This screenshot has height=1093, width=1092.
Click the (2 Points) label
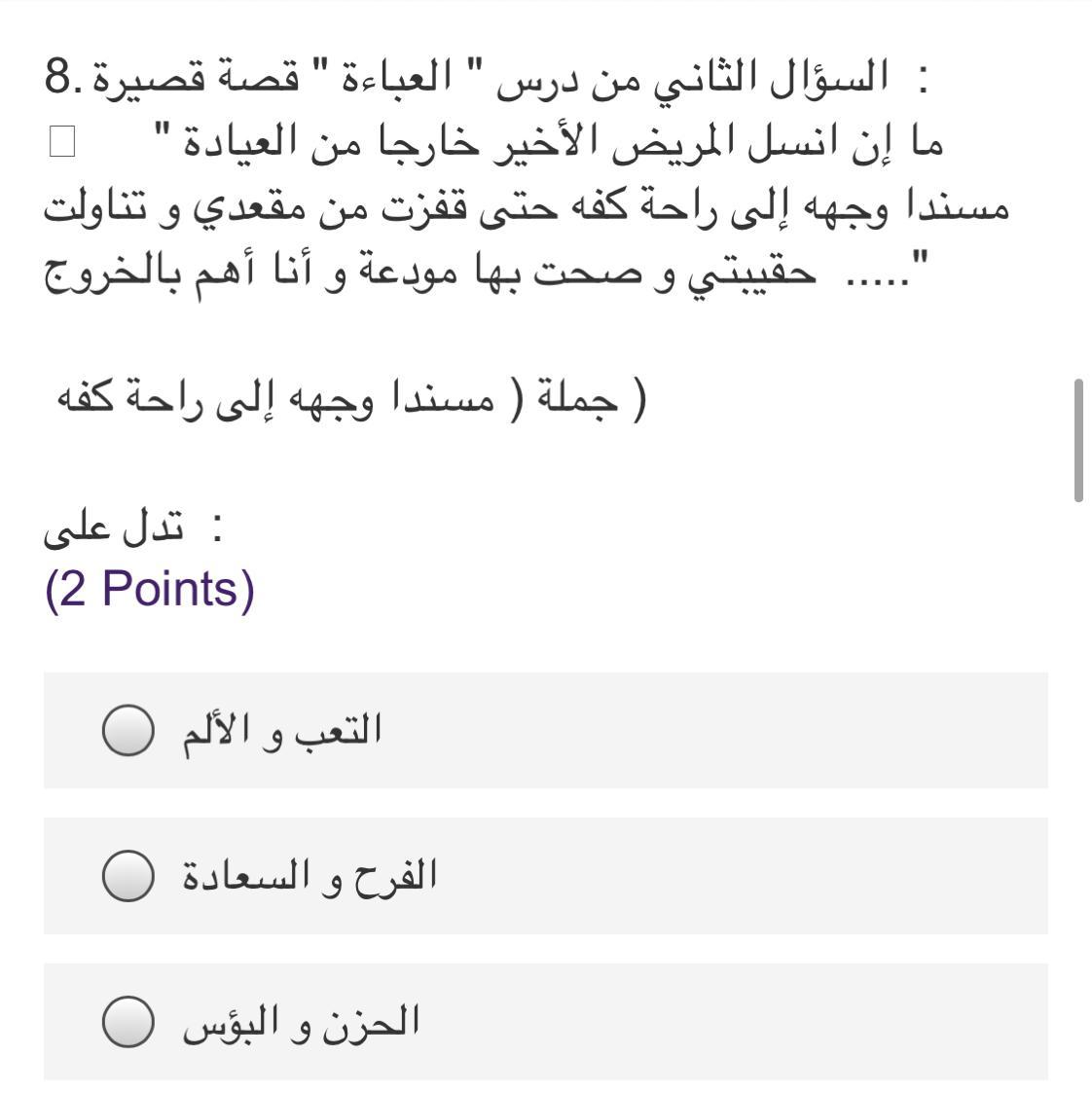(x=150, y=589)
